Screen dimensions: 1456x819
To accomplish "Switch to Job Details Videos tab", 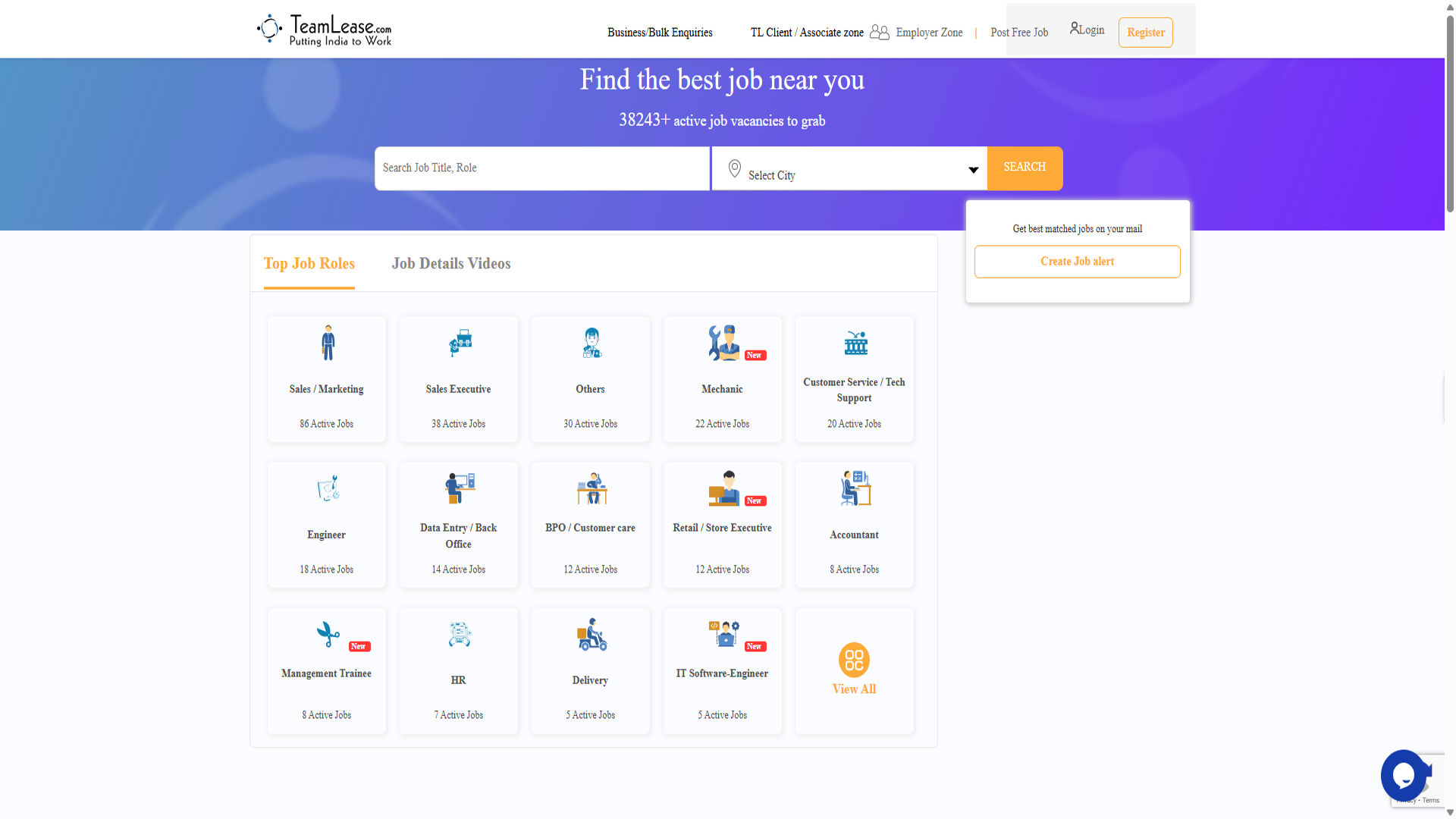I will tap(450, 264).
